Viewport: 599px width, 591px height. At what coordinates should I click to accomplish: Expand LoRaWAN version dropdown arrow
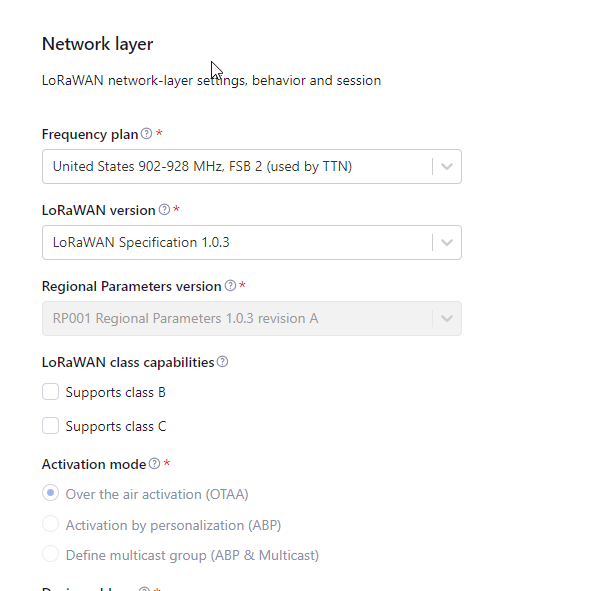click(447, 243)
